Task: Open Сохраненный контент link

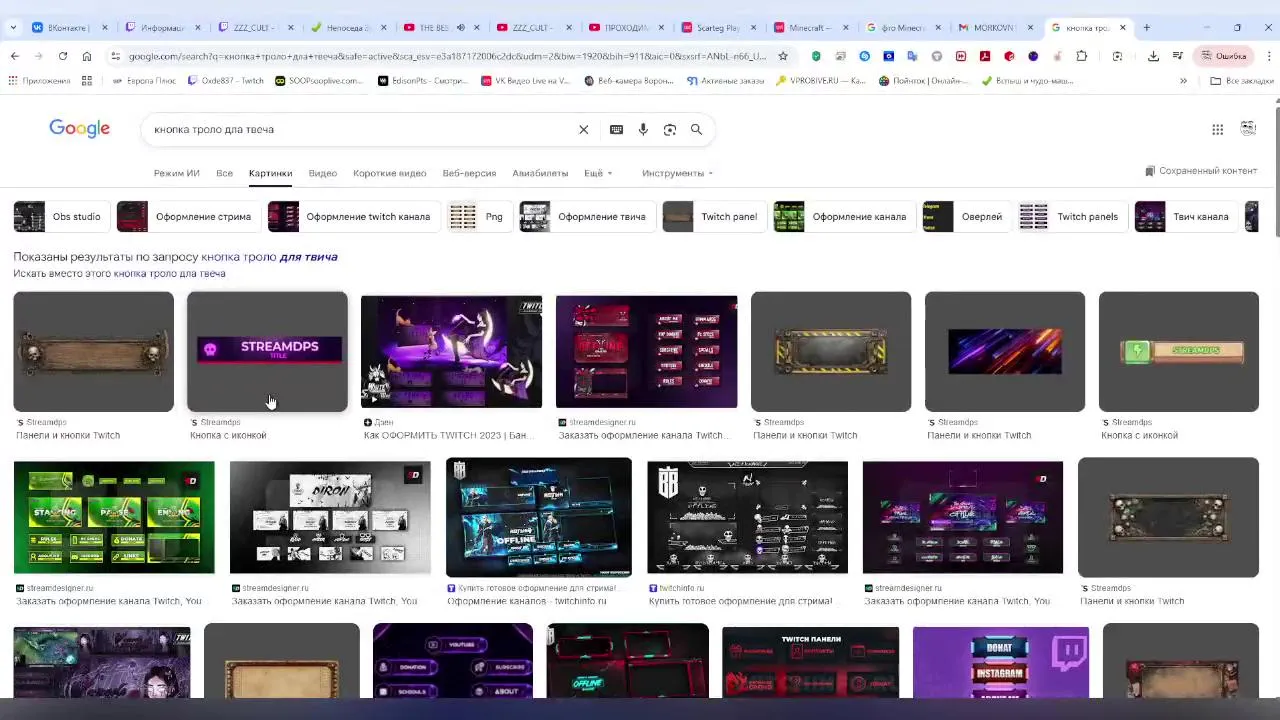Action: [1201, 171]
